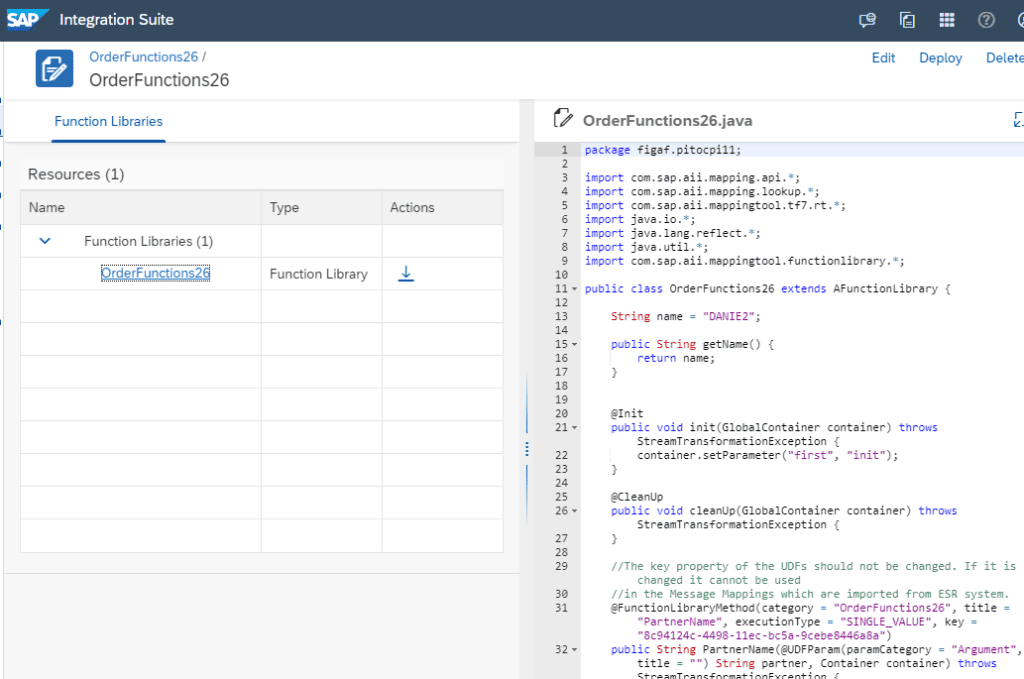
Task: Open the copy/documents icon in header
Action: click(x=907, y=20)
